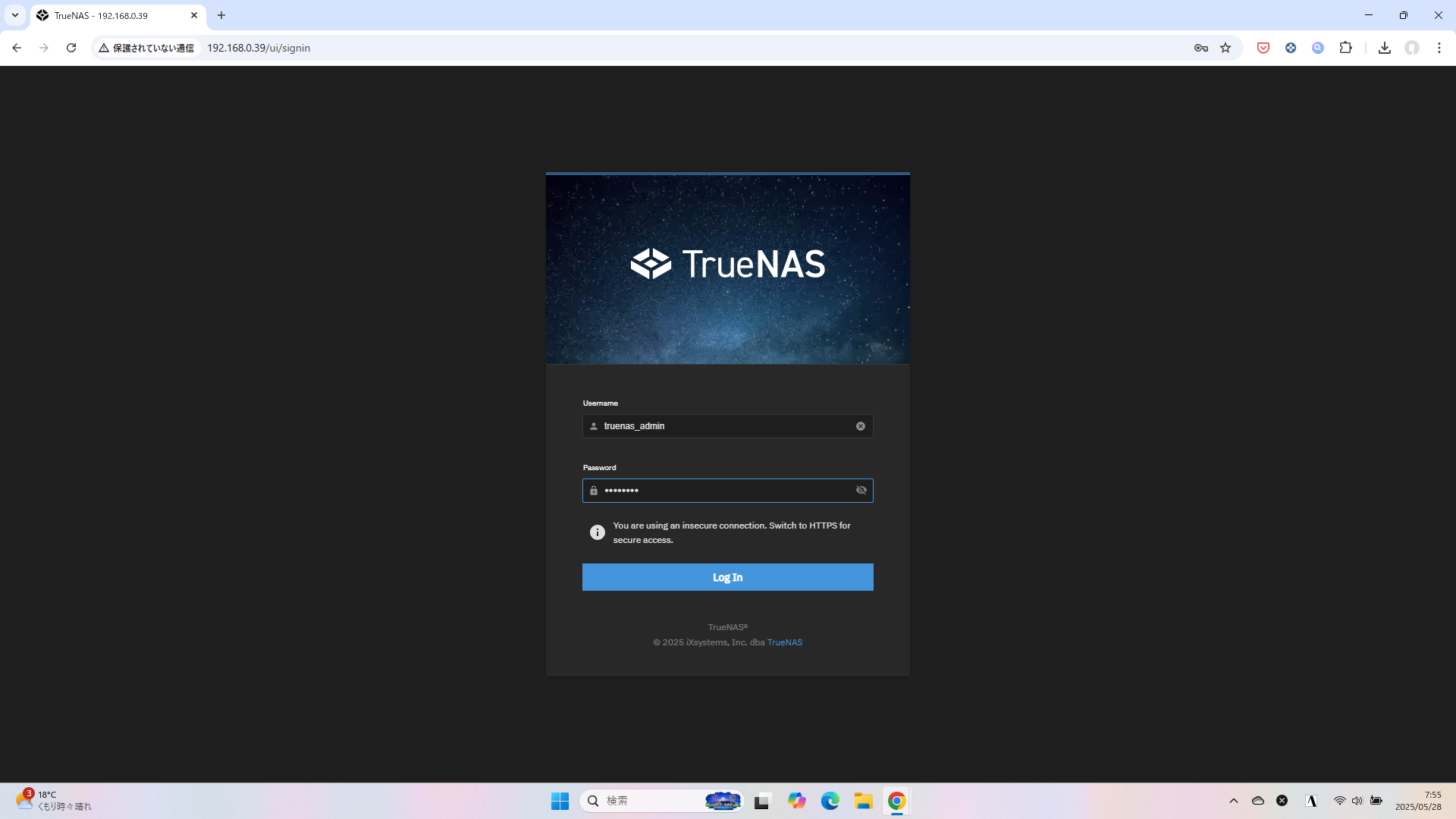Click the insecure connection warning chip
This screenshot has width=1456, height=819.
[x=147, y=48]
